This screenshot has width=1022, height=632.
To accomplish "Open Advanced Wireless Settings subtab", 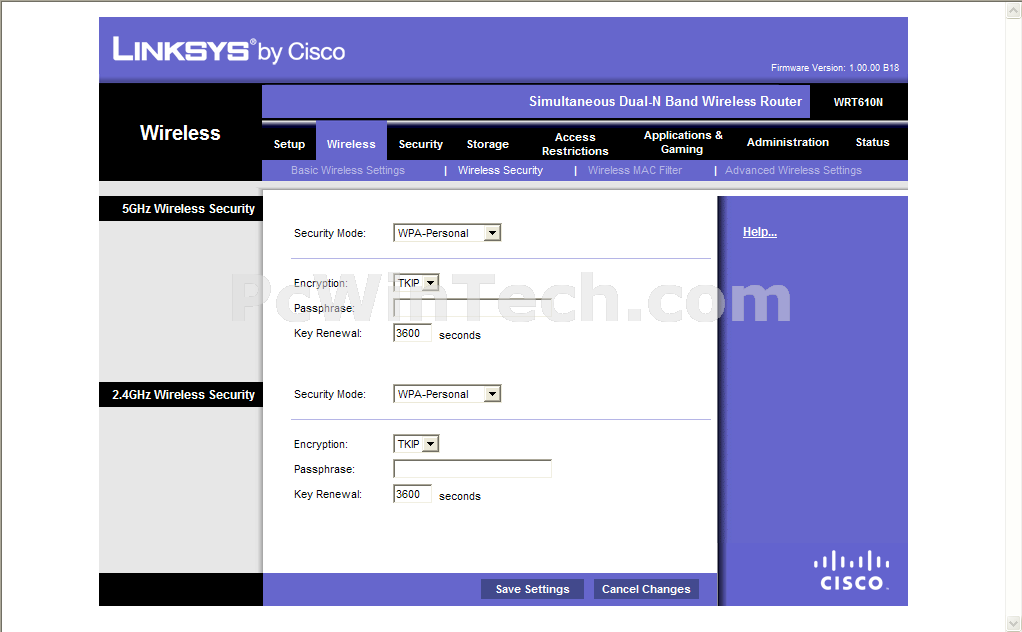I will 793,170.
